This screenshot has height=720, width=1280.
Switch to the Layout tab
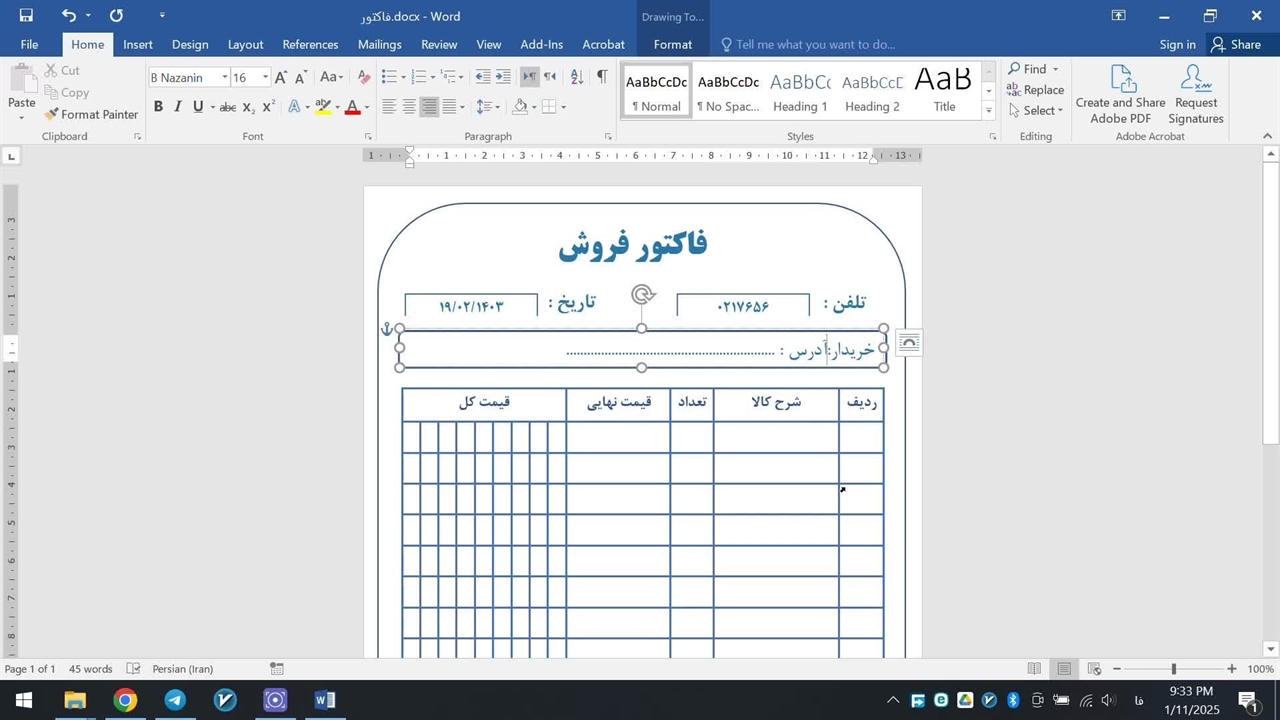coord(245,44)
